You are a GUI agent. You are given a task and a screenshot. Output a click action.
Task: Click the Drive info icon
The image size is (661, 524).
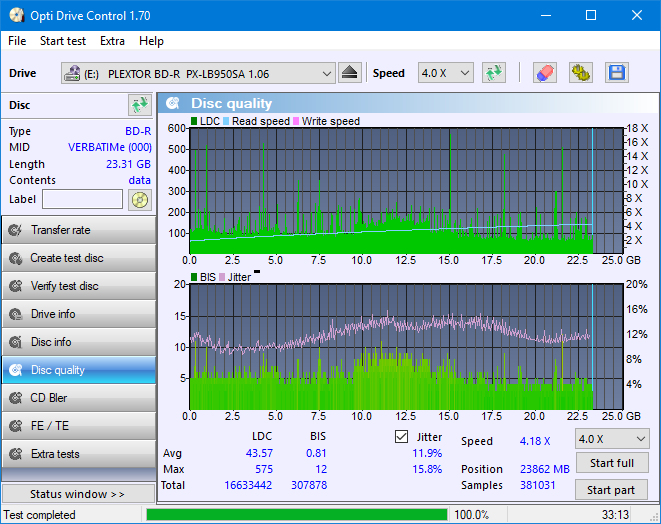click(16, 314)
